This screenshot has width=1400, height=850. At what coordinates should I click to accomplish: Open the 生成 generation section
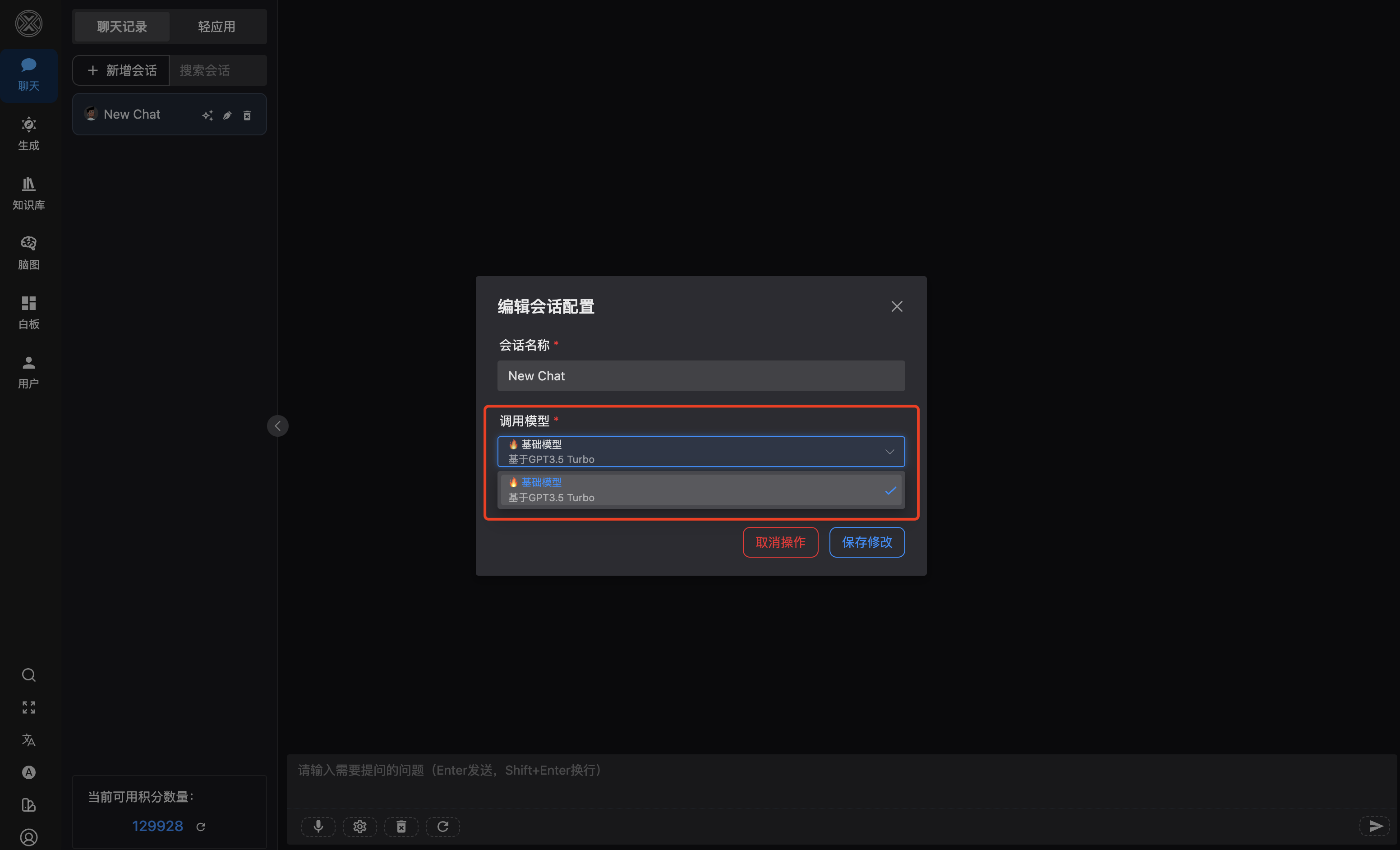28,134
